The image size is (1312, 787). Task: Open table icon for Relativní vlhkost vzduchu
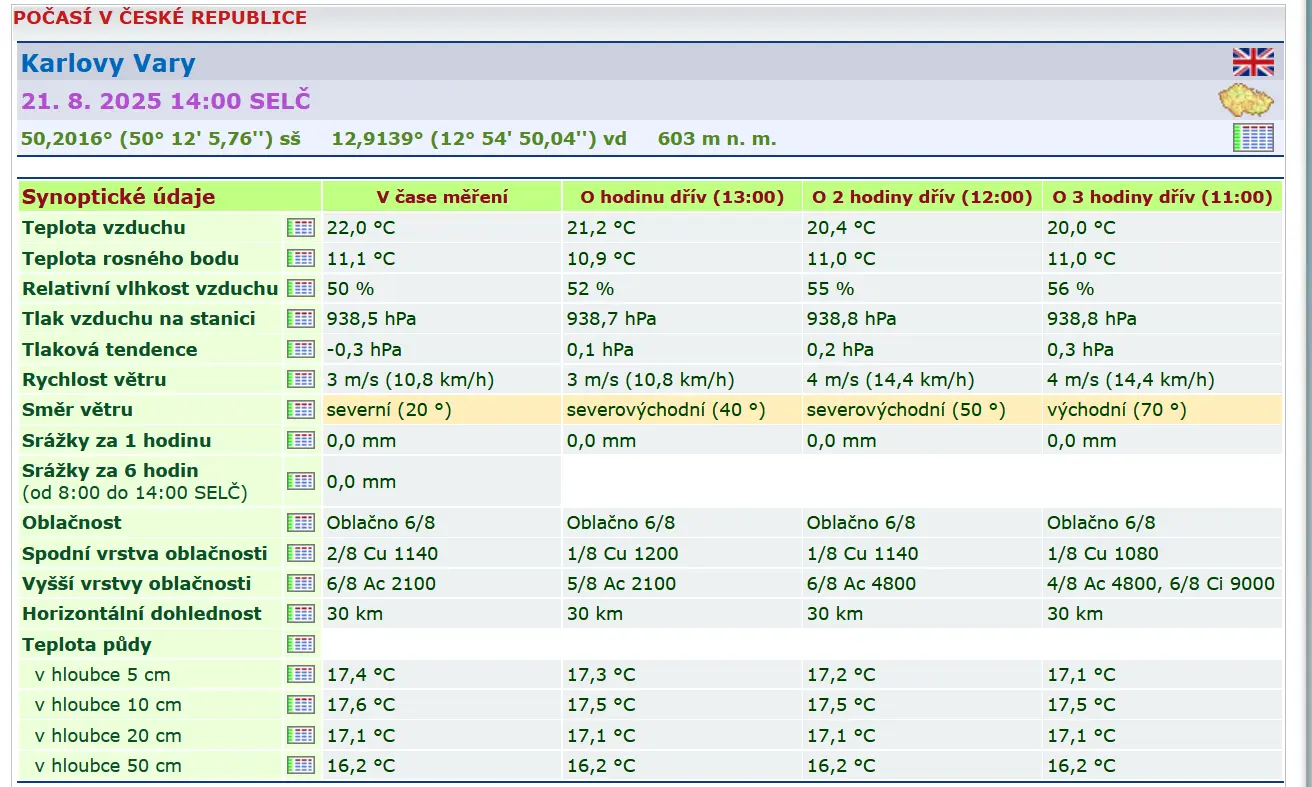click(300, 288)
